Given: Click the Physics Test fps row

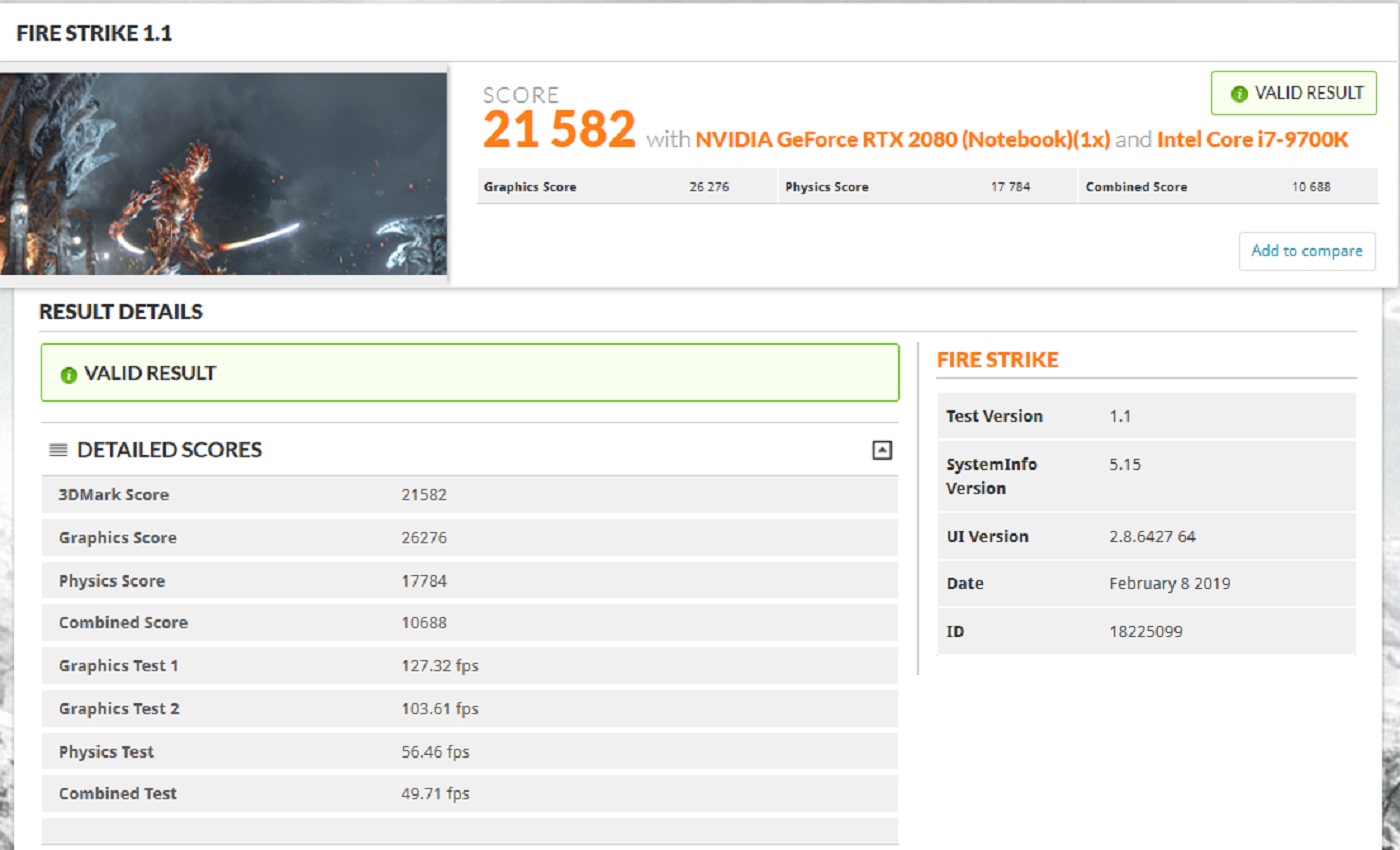Looking at the screenshot, I should [469, 752].
